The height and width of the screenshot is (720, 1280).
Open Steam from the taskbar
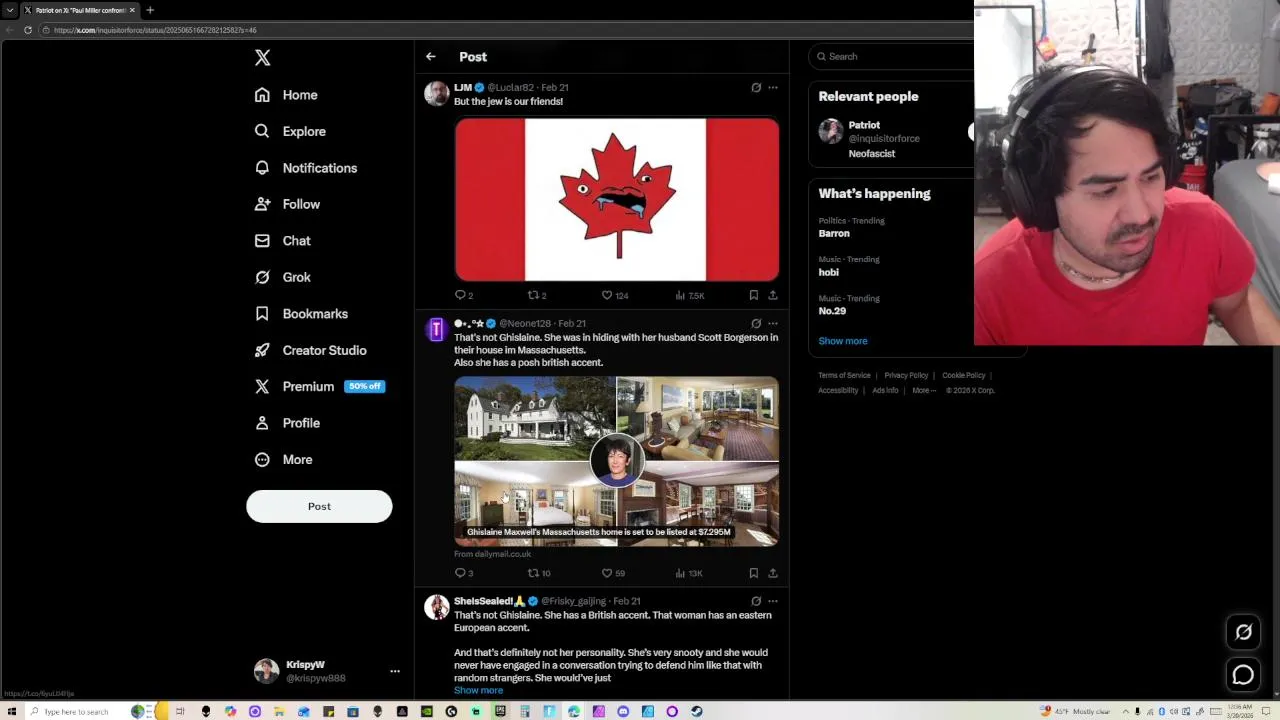pyautogui.click(x=696, y=712)
